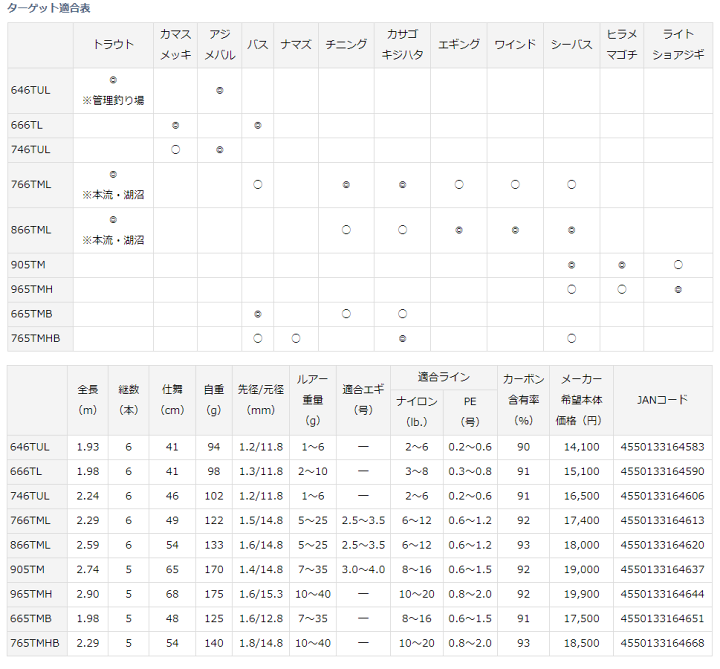Select 905TM row label in target table
Image resolution: width=720 pixels, height=669 pixels.
coord(28,265)
